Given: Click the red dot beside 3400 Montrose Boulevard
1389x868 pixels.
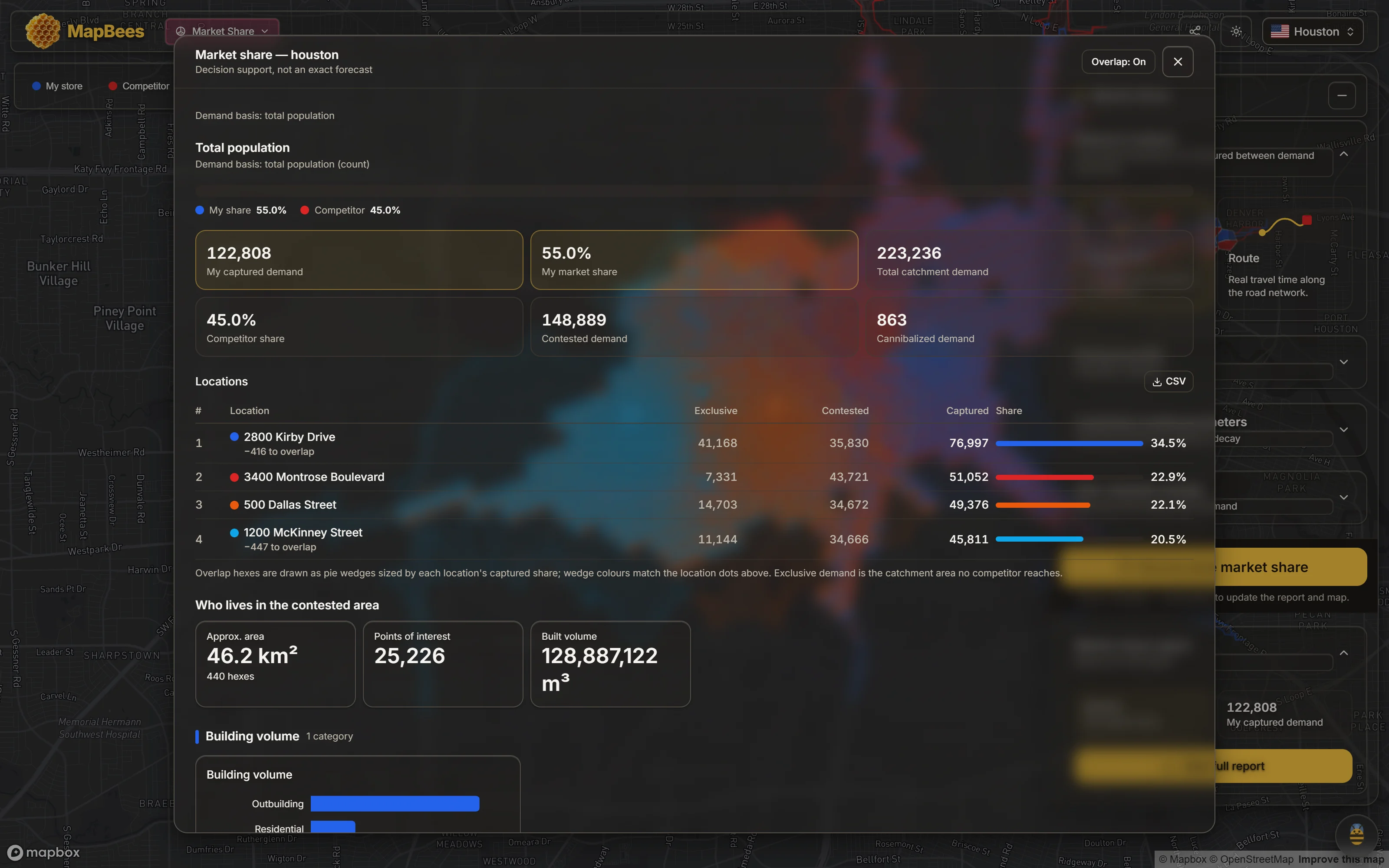Looking at the screenshot, I should 234,477.
